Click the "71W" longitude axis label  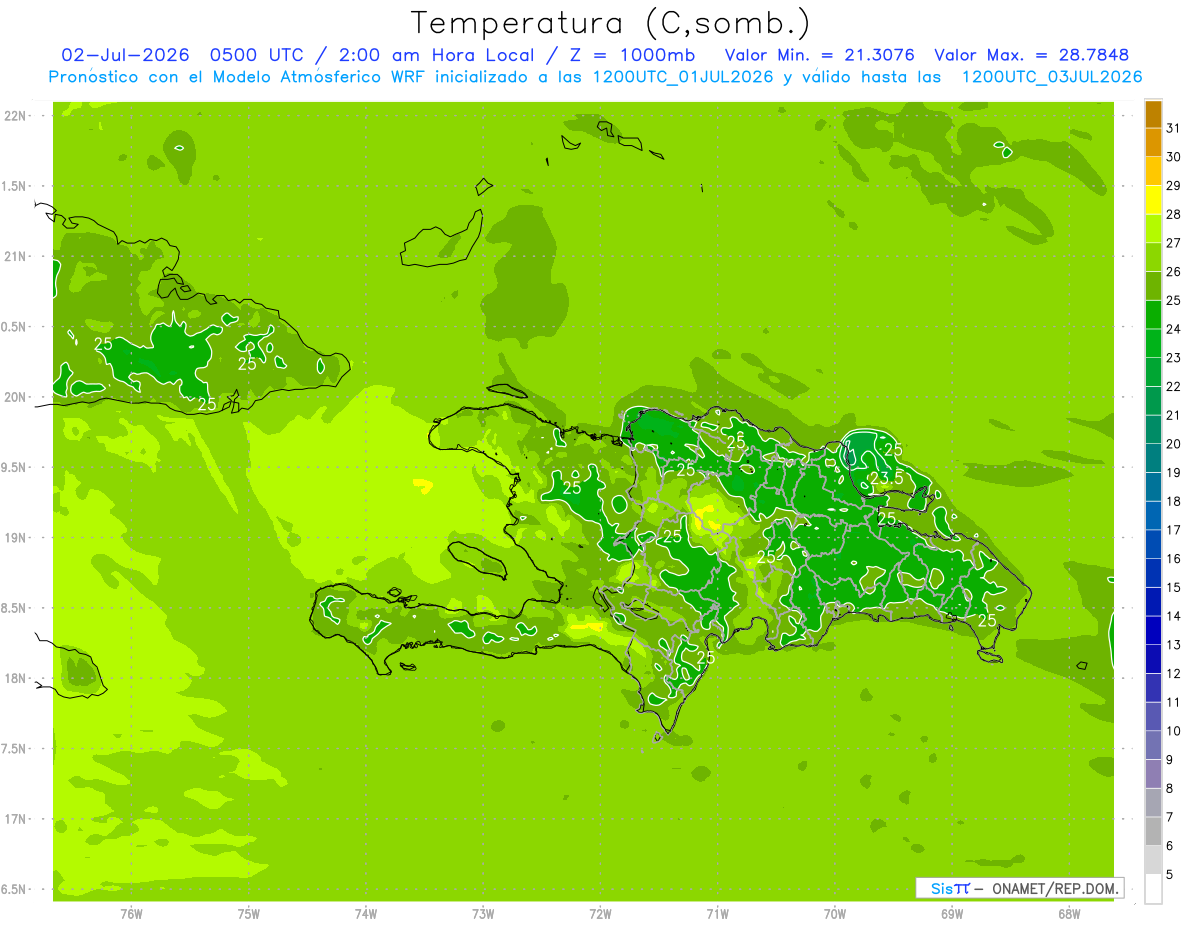point(717,913)
